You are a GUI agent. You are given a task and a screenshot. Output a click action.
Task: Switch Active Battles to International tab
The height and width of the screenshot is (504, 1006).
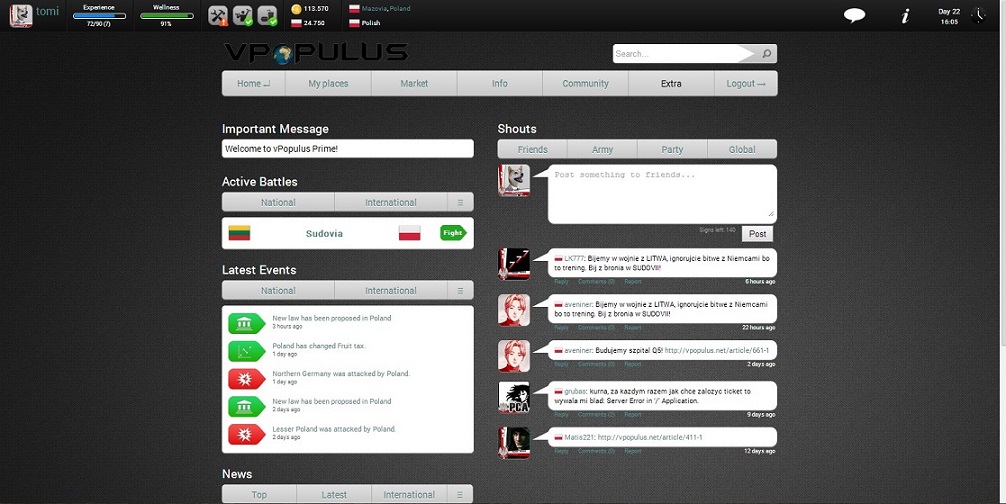tap(391, 202)
